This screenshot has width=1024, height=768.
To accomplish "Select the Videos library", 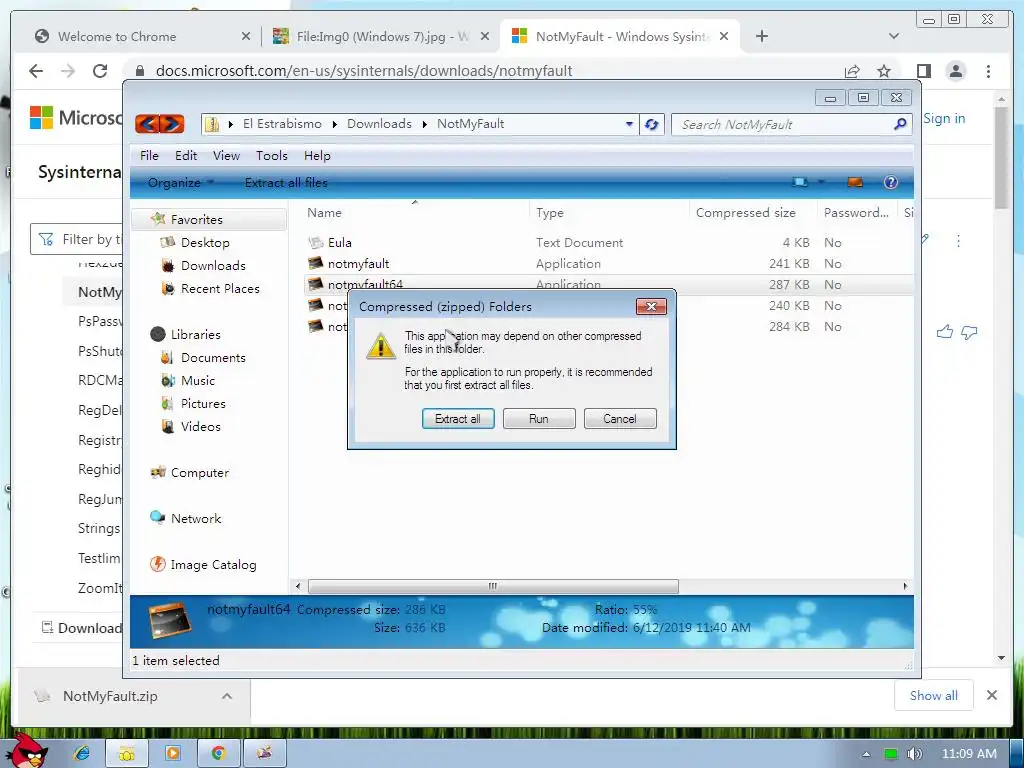I will click(x=200, y=426).
